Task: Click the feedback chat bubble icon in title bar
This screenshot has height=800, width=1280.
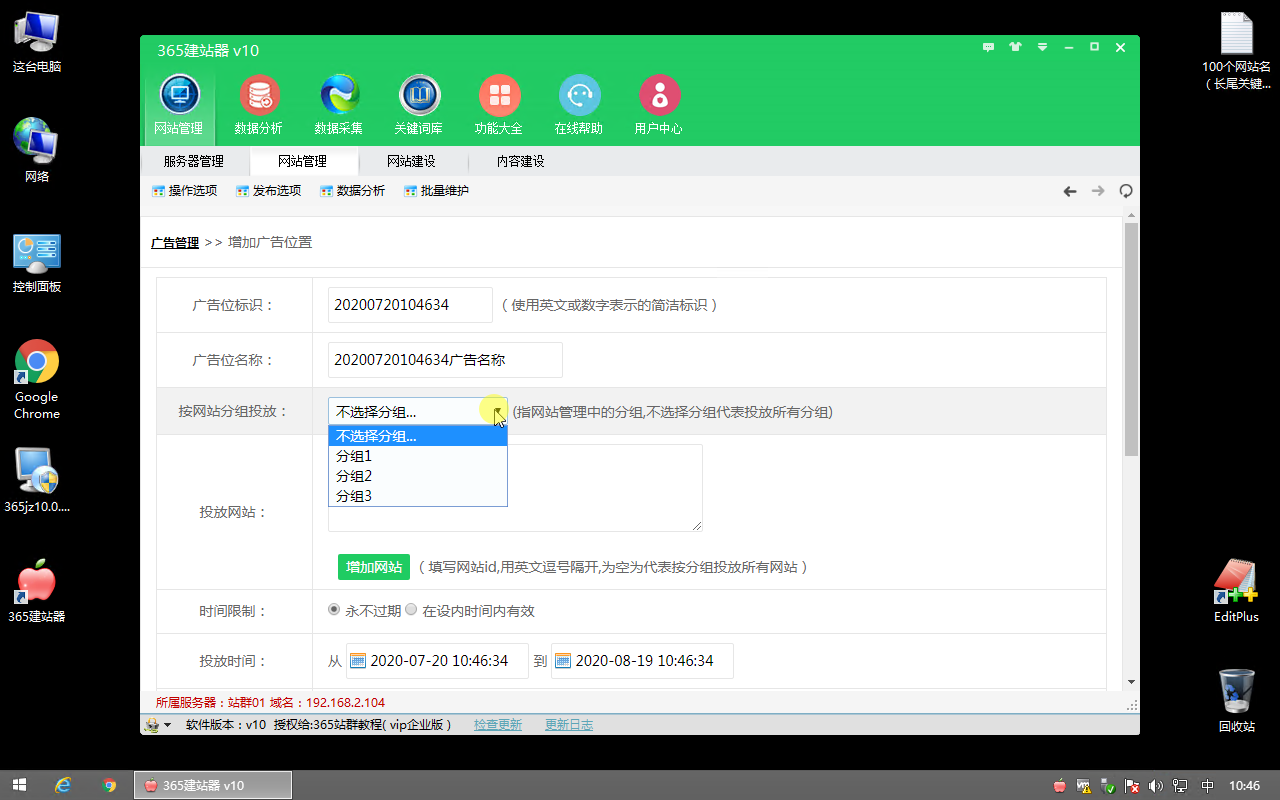Action: tap(989, 47)
